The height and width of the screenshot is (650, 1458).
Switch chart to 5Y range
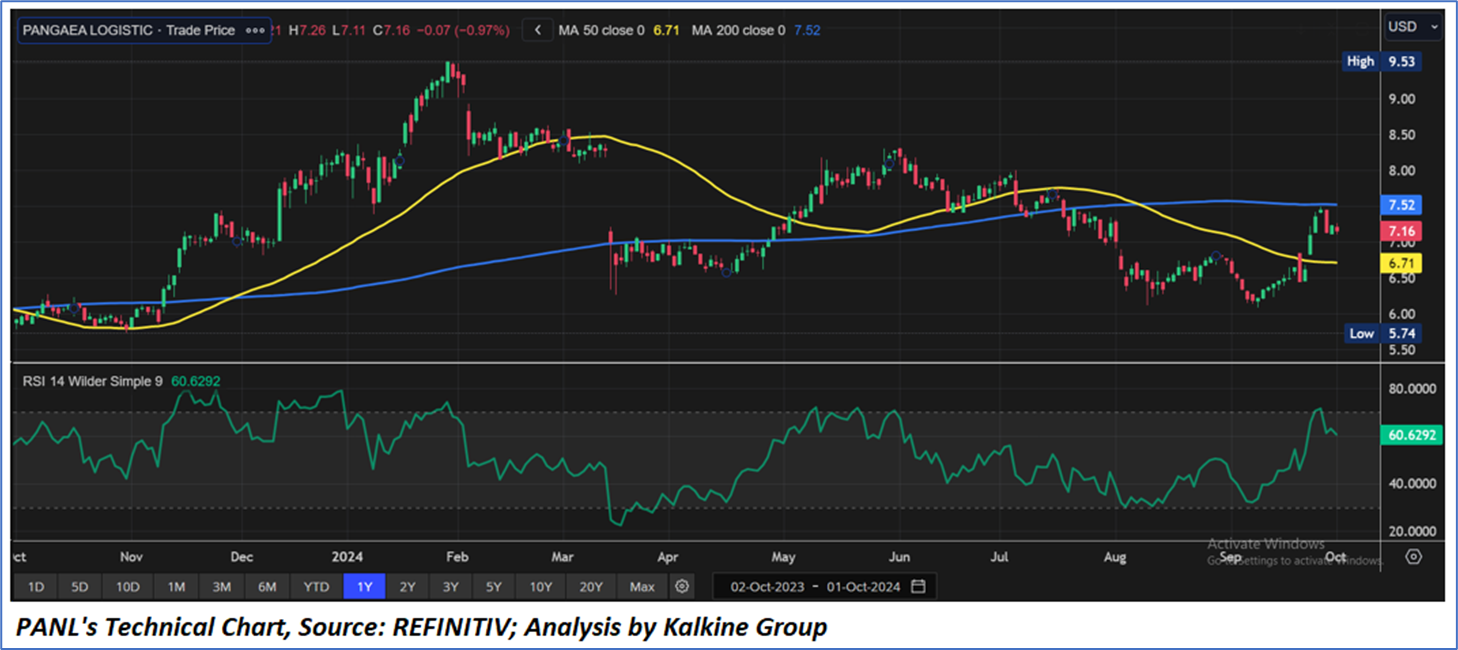tap(494, 586)
